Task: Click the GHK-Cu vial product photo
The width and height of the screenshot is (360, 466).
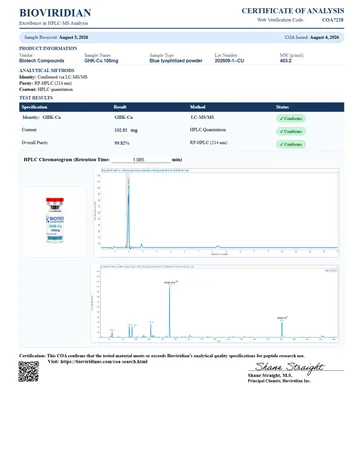Action: (x=55, y=220)
